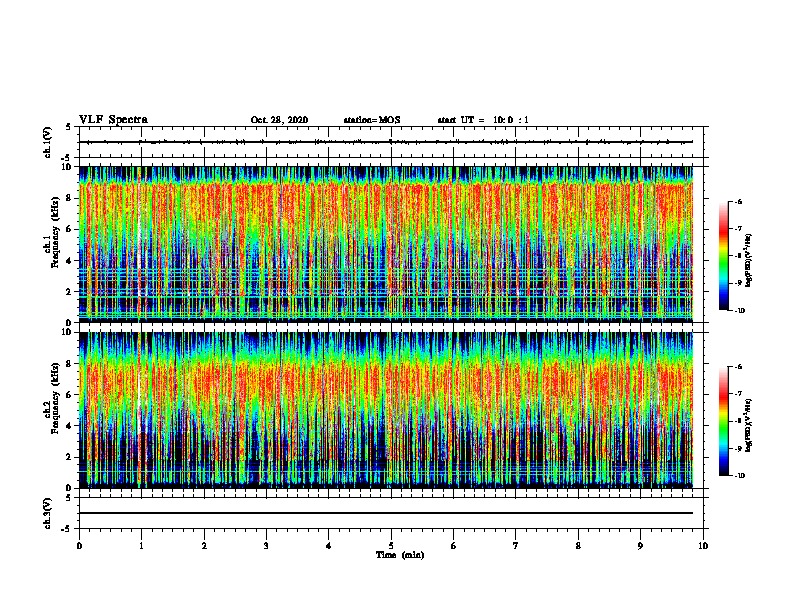Click time axis tick label '2'
The height and width of the screenshot is (612, 792).
tap(204, 546)
